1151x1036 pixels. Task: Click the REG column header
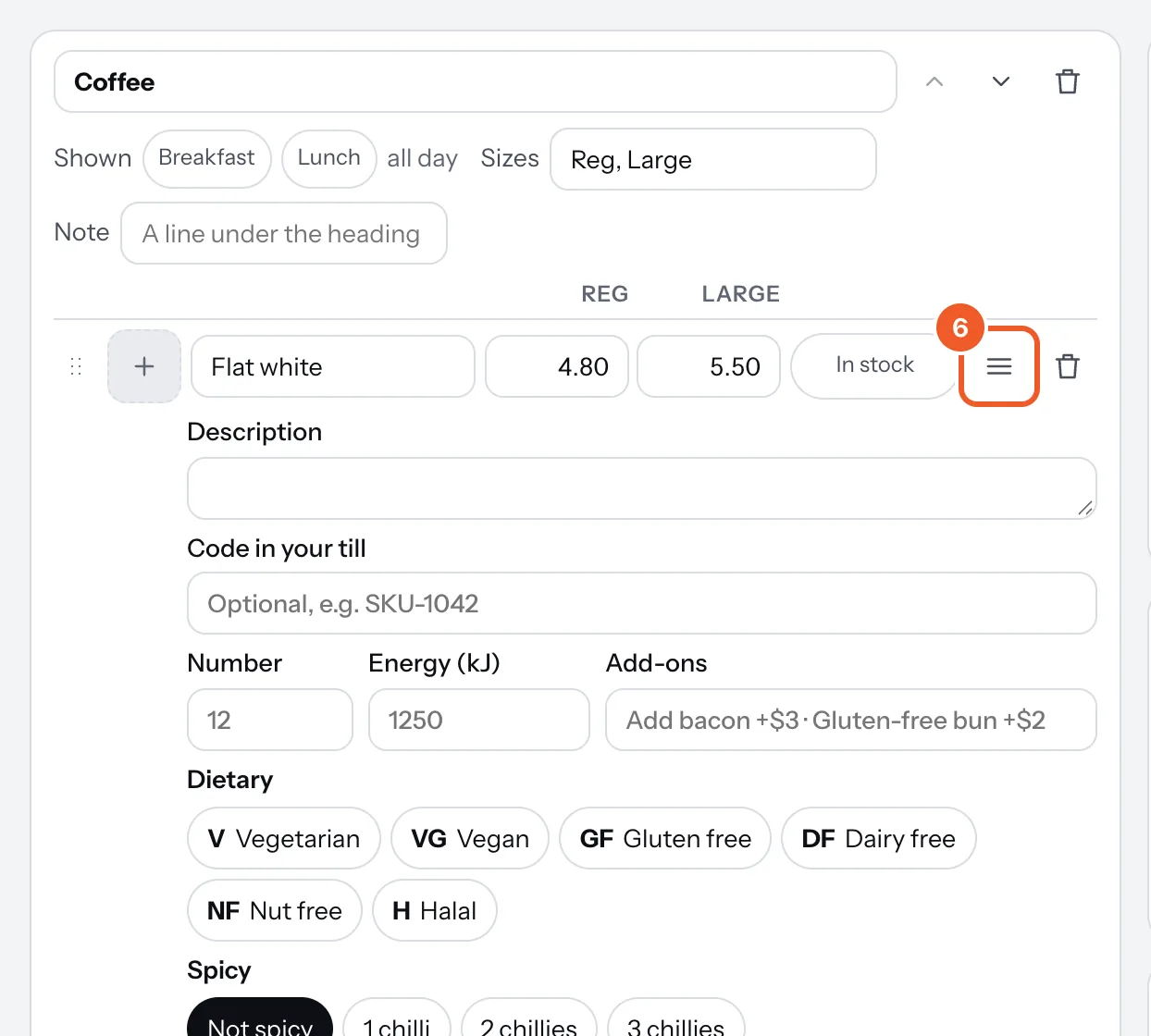(x=605, y=294)
